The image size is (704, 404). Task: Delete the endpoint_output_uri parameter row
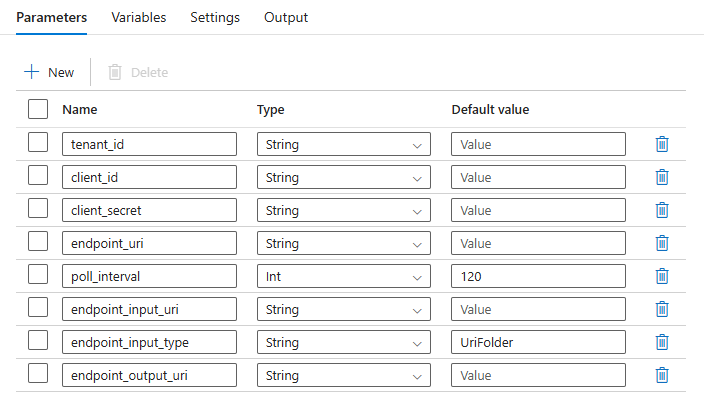click(661, 375)
